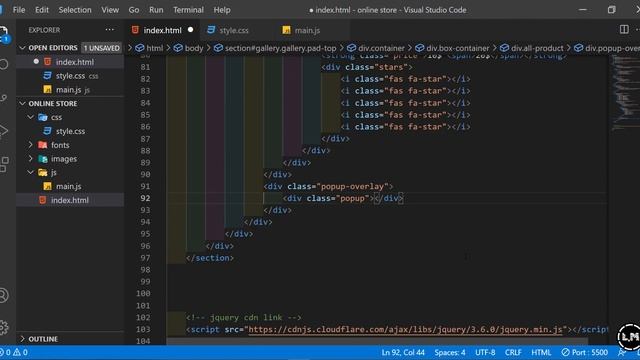Viewport: 640px width, 360px height.
Task: Open the Go menu
Action: 134,10
